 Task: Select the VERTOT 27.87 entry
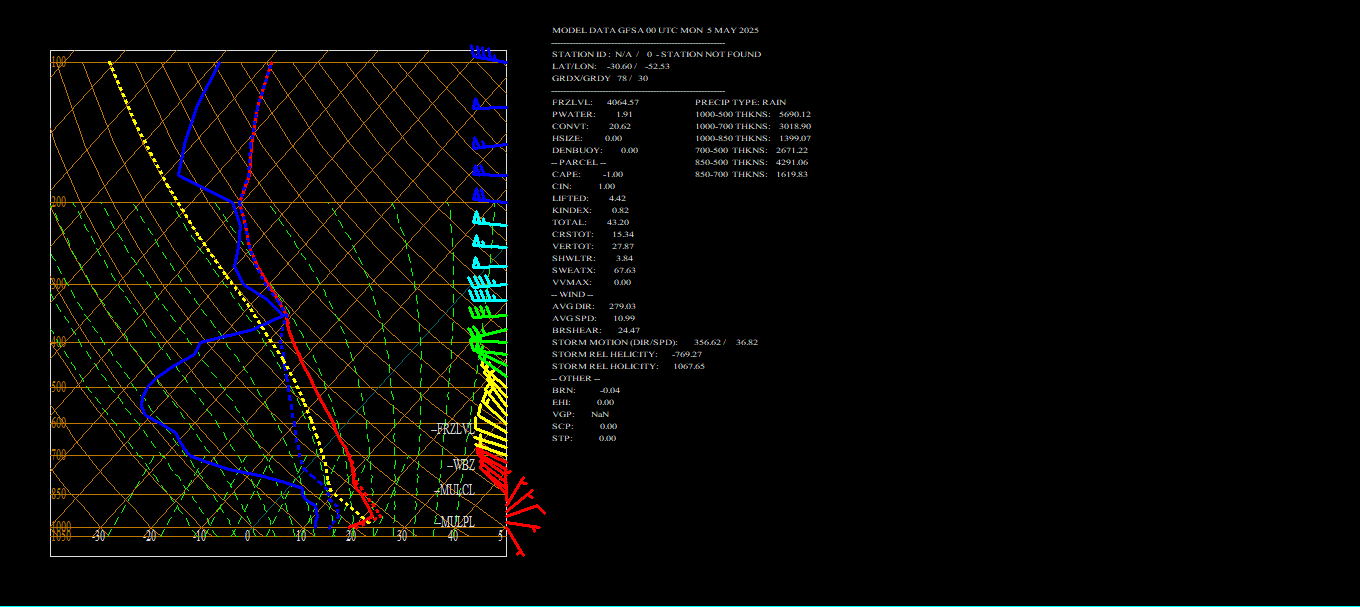(593, 246)
